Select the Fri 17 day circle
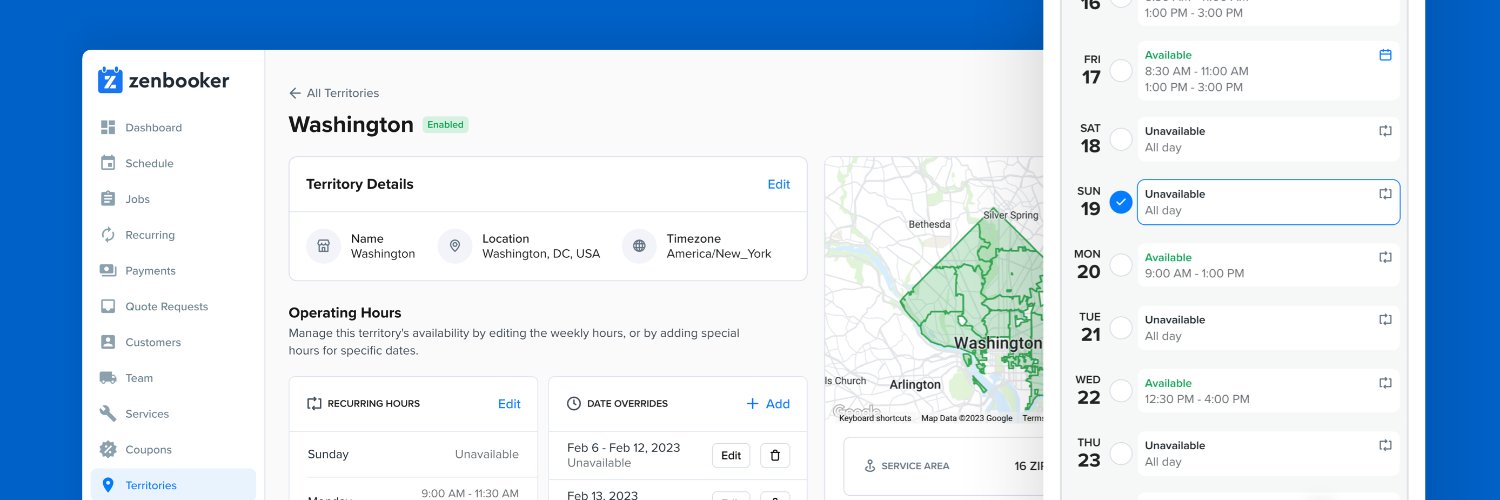 tap(1121, 71)
